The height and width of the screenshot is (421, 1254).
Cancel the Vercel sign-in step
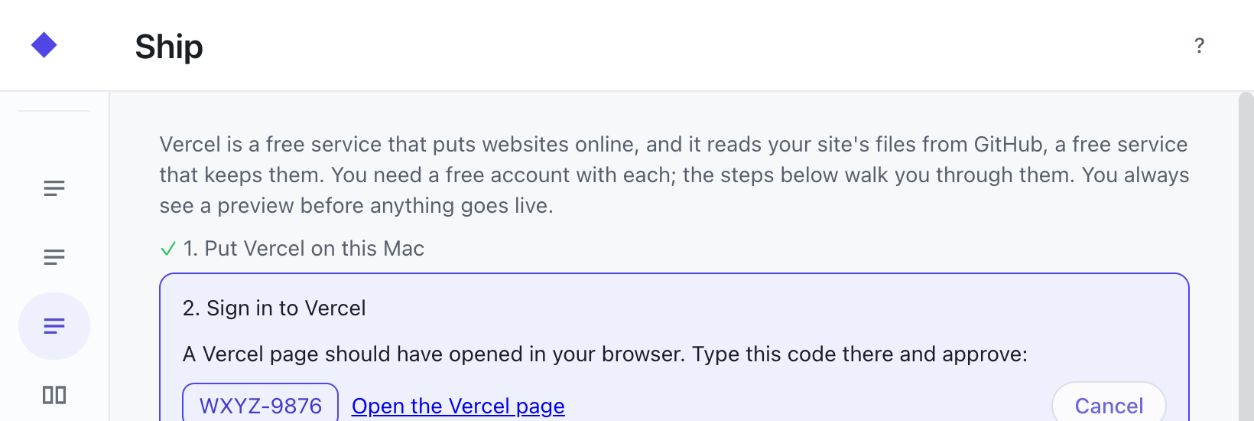click(x=1109, y=405)
